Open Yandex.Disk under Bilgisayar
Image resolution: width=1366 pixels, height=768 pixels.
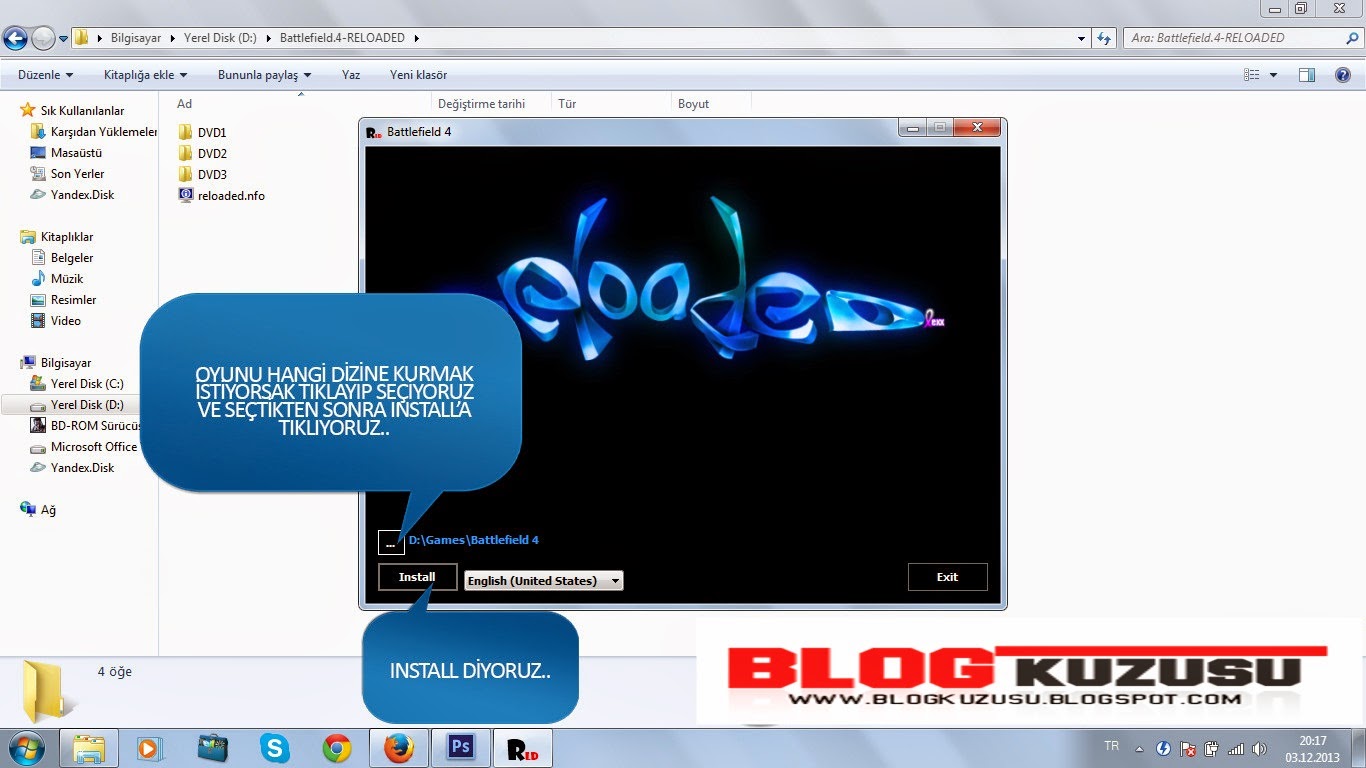(72, 468)
